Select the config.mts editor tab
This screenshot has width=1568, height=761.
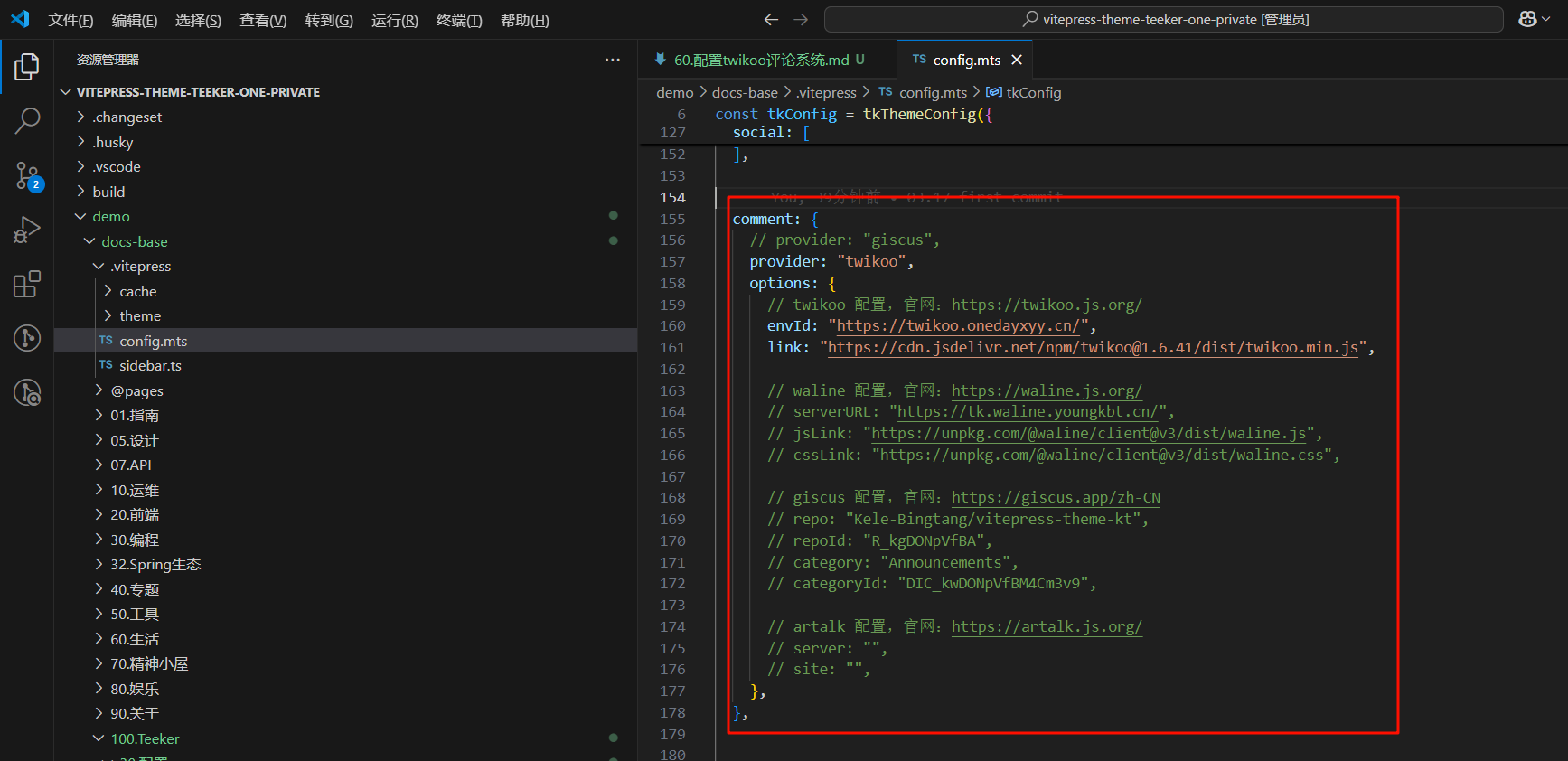click(965, 60)
